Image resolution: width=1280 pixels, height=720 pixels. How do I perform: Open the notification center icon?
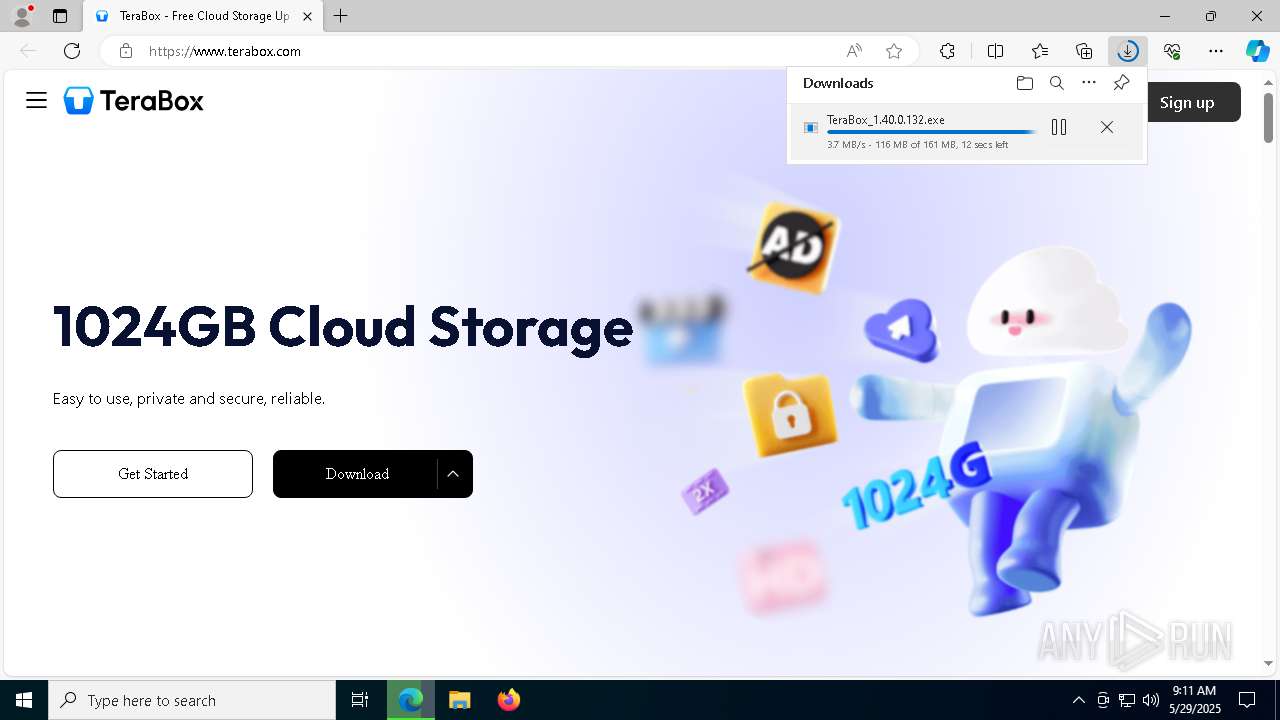coord(1247,700)
